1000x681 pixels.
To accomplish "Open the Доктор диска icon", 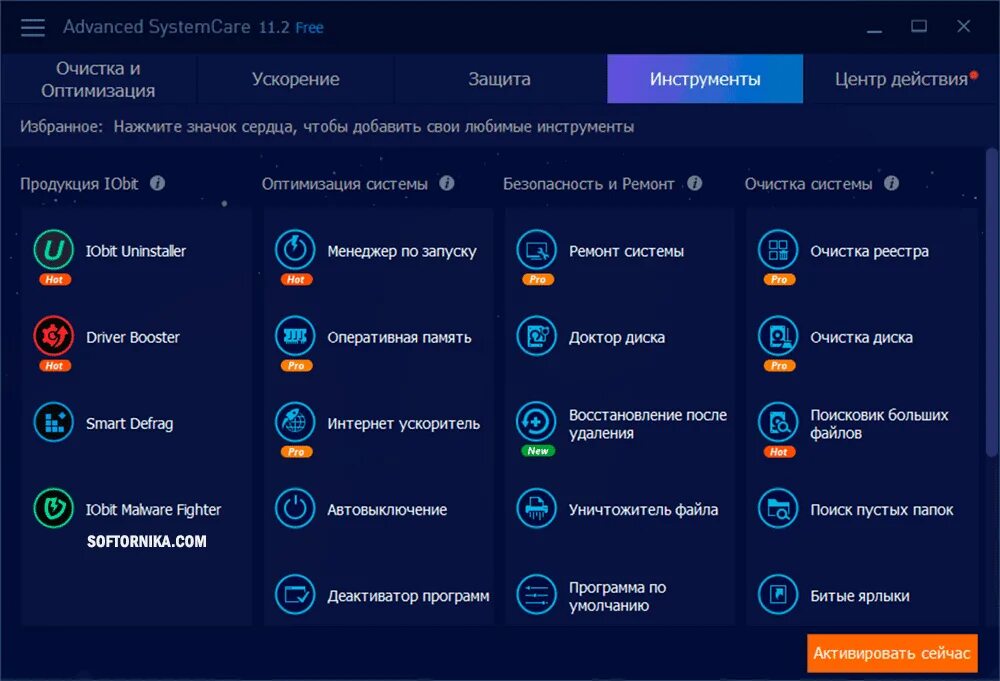I will 536,335.
